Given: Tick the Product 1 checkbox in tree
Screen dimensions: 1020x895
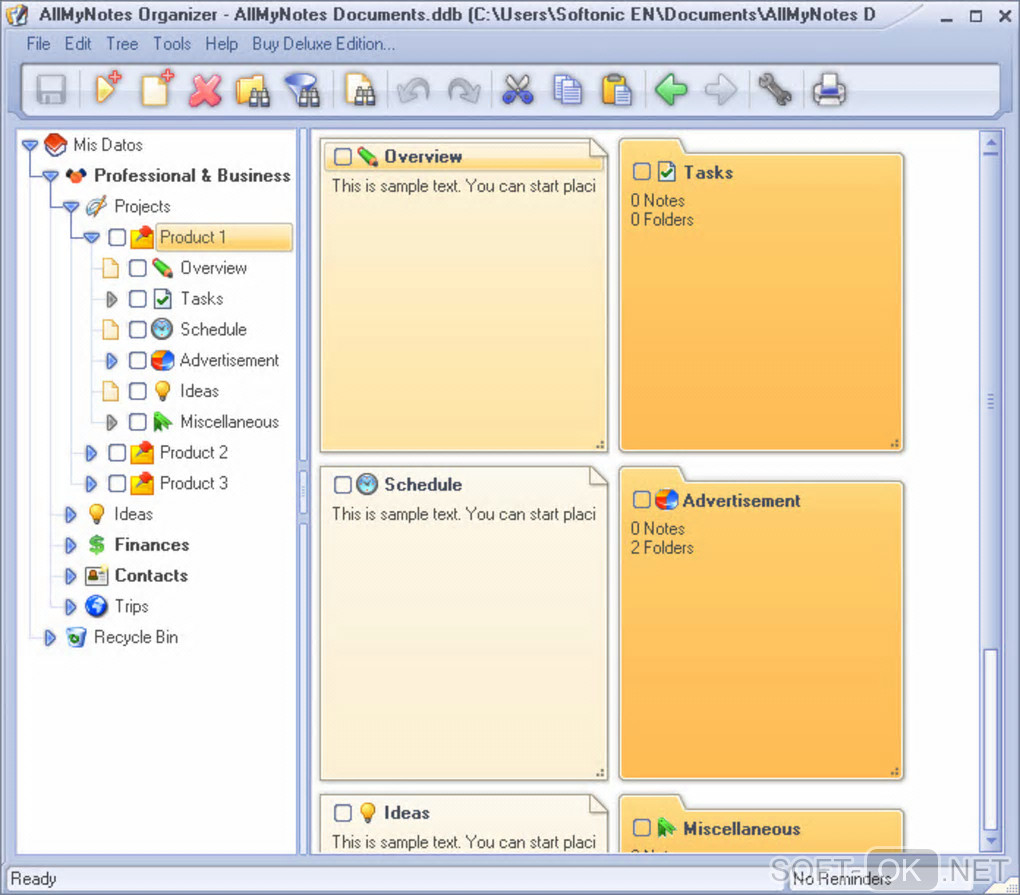Looking at the screenshot, I should click(117, 237).
